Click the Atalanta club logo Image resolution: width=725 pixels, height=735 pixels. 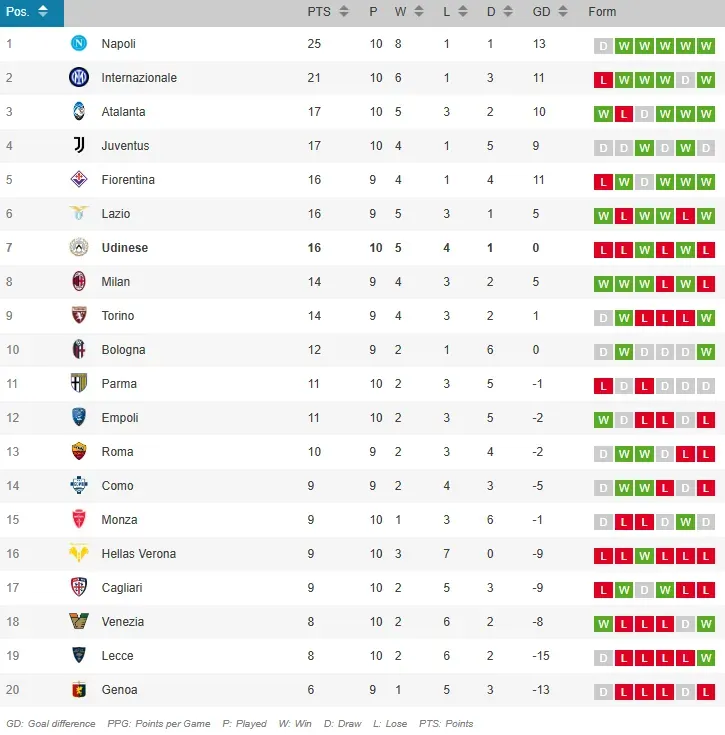[78, 112]
